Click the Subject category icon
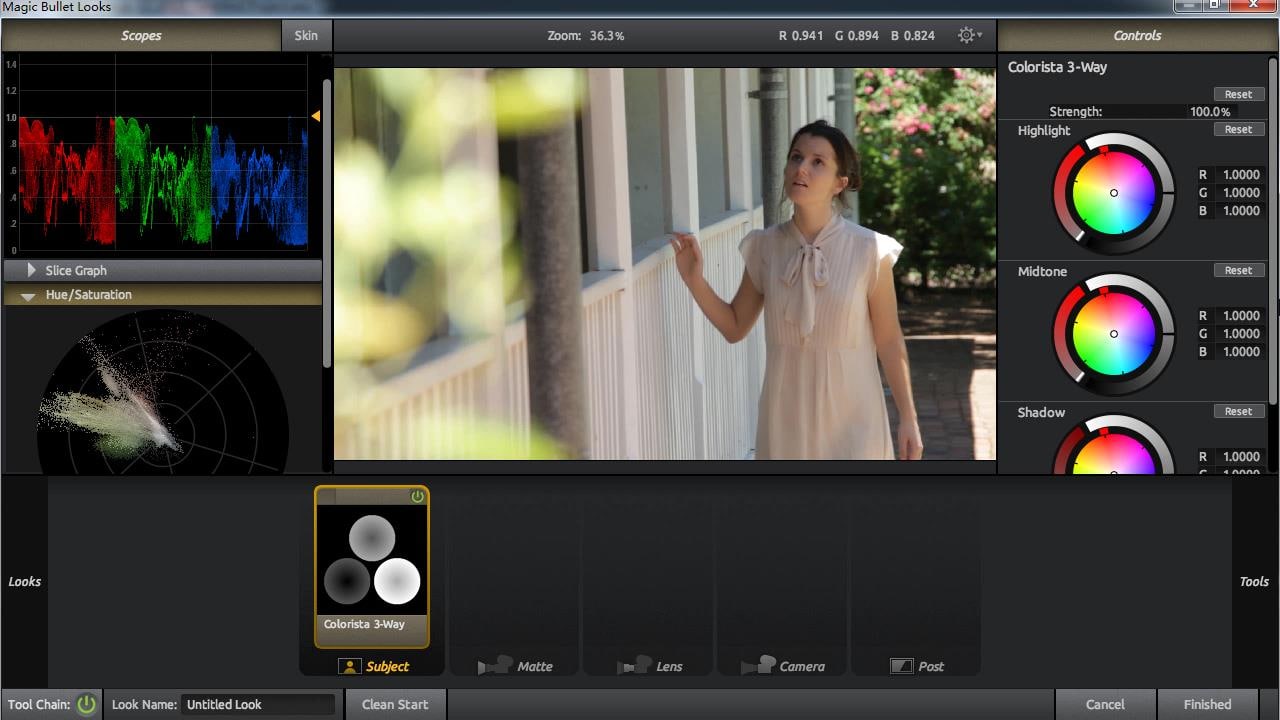 [349, 666]
